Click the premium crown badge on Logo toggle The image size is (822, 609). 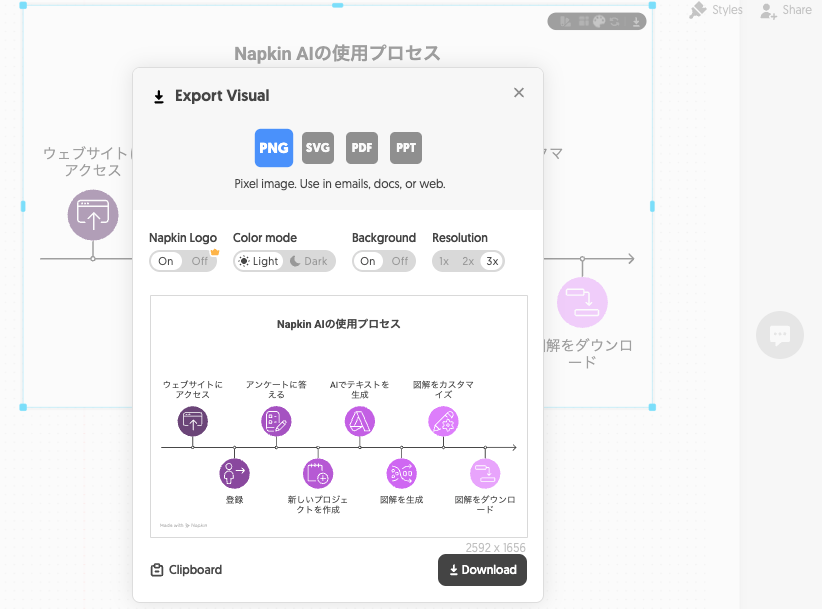[214, 252]
